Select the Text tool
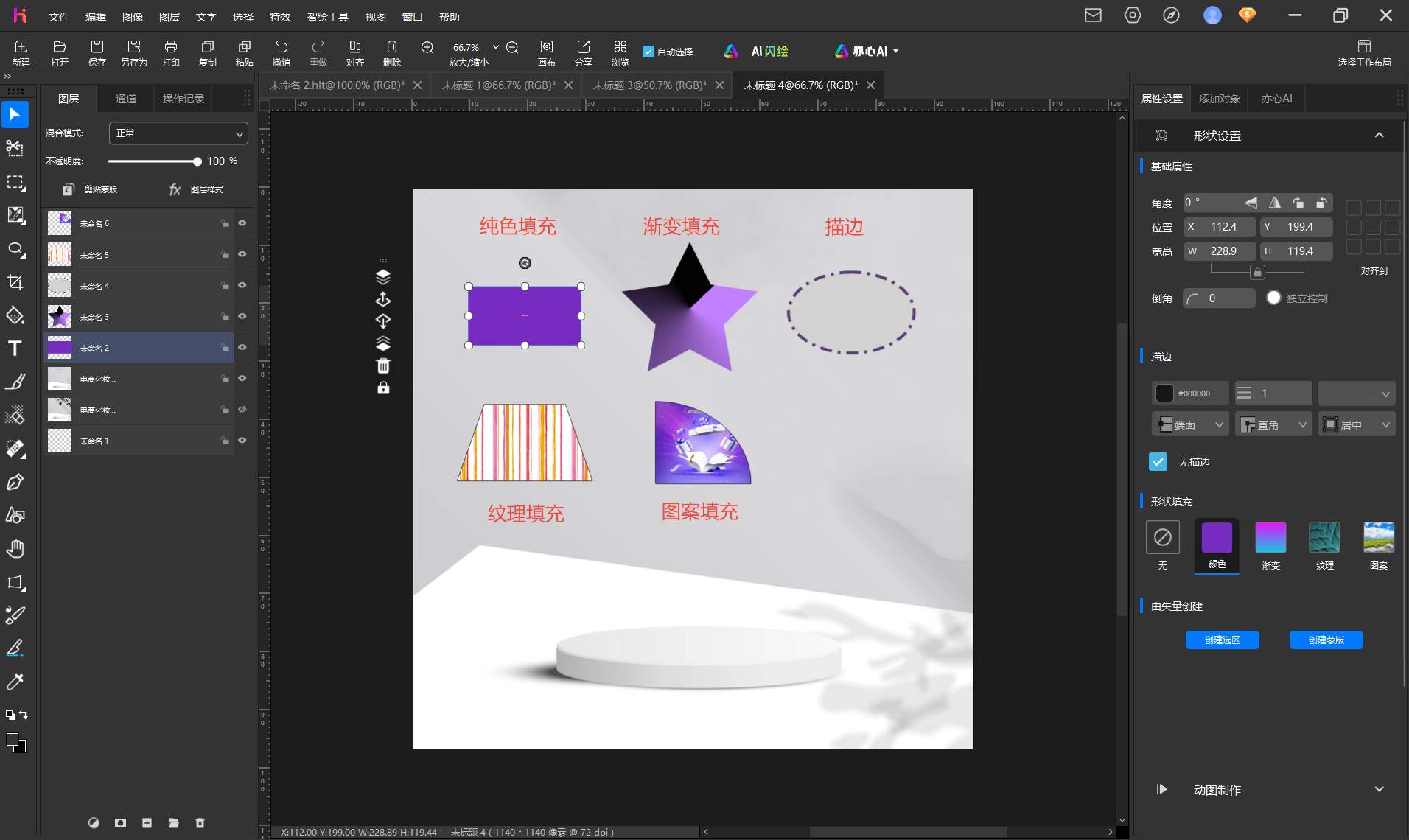 click(x=15, y=349)
